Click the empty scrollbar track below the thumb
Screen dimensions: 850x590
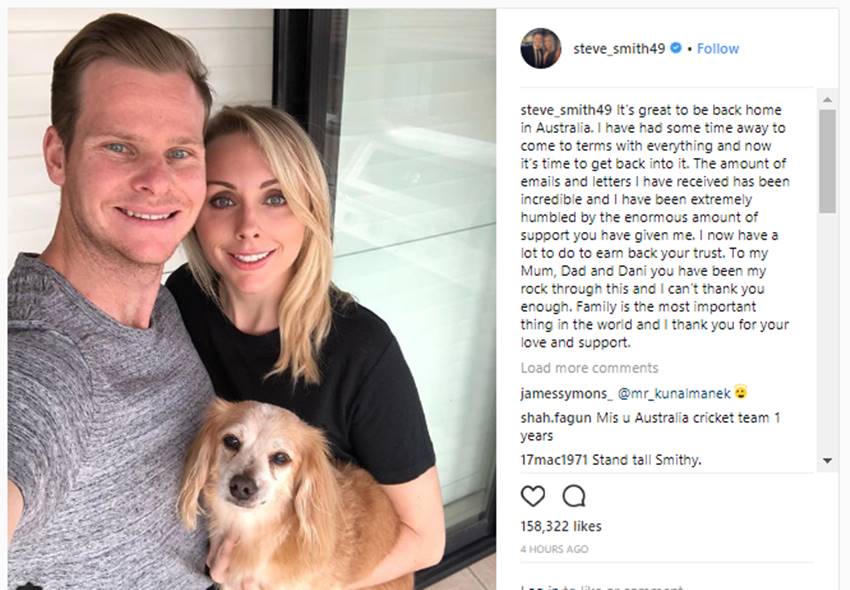click(827, 332)
